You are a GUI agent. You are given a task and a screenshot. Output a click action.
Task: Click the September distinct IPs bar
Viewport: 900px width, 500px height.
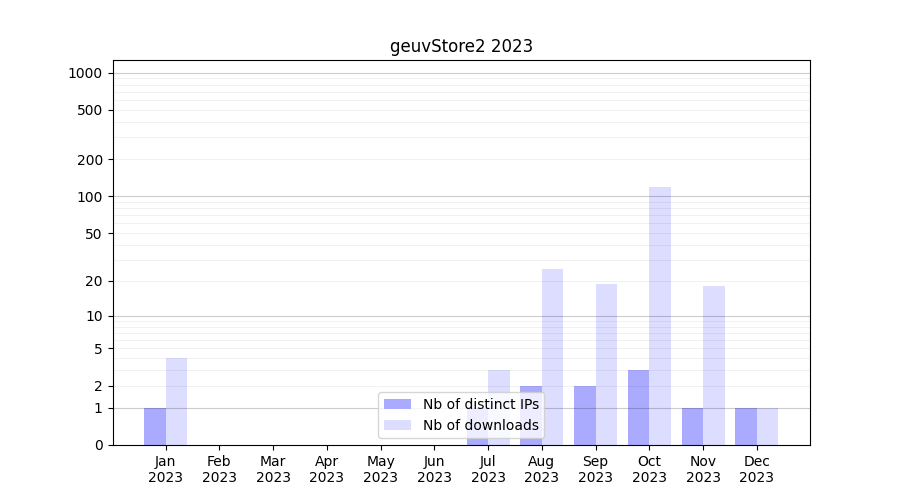[584, 415]
